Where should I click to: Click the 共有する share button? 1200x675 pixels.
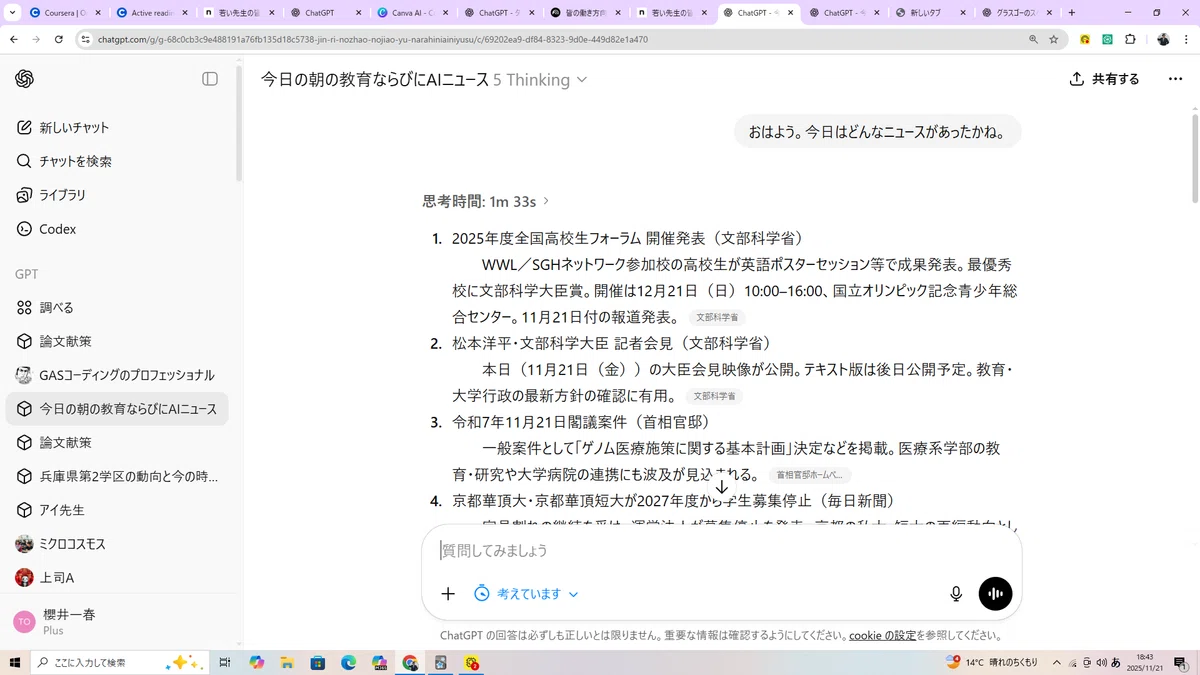coord(1104,79)
